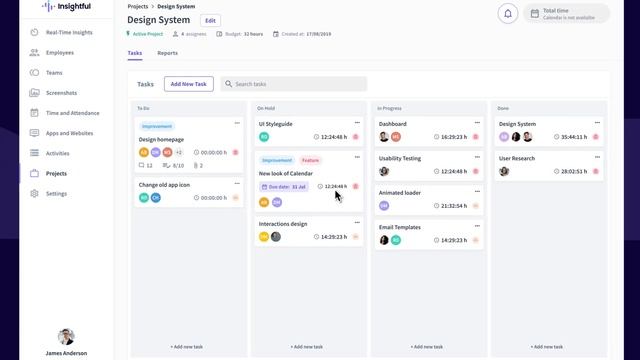The image size is (640, 360).
Task: Click Improvement tag on Design homepage
Action: (x=157, y=126)
